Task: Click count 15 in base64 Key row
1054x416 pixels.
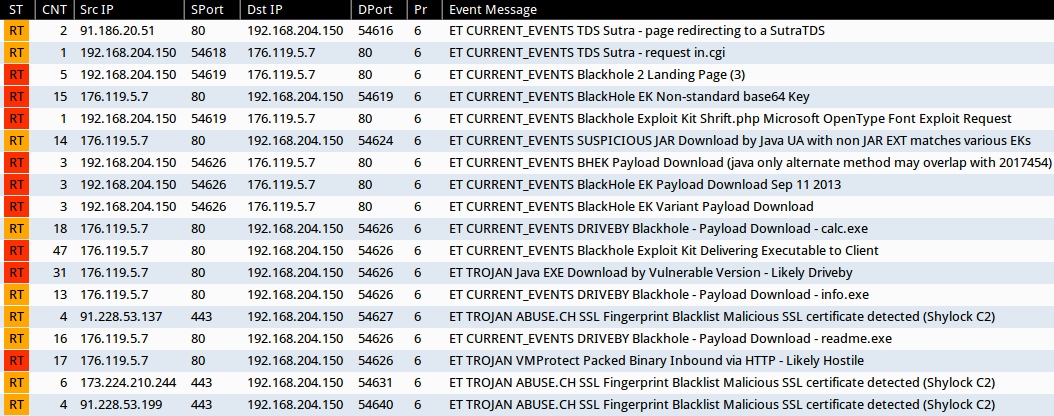Action: [60, 97]
